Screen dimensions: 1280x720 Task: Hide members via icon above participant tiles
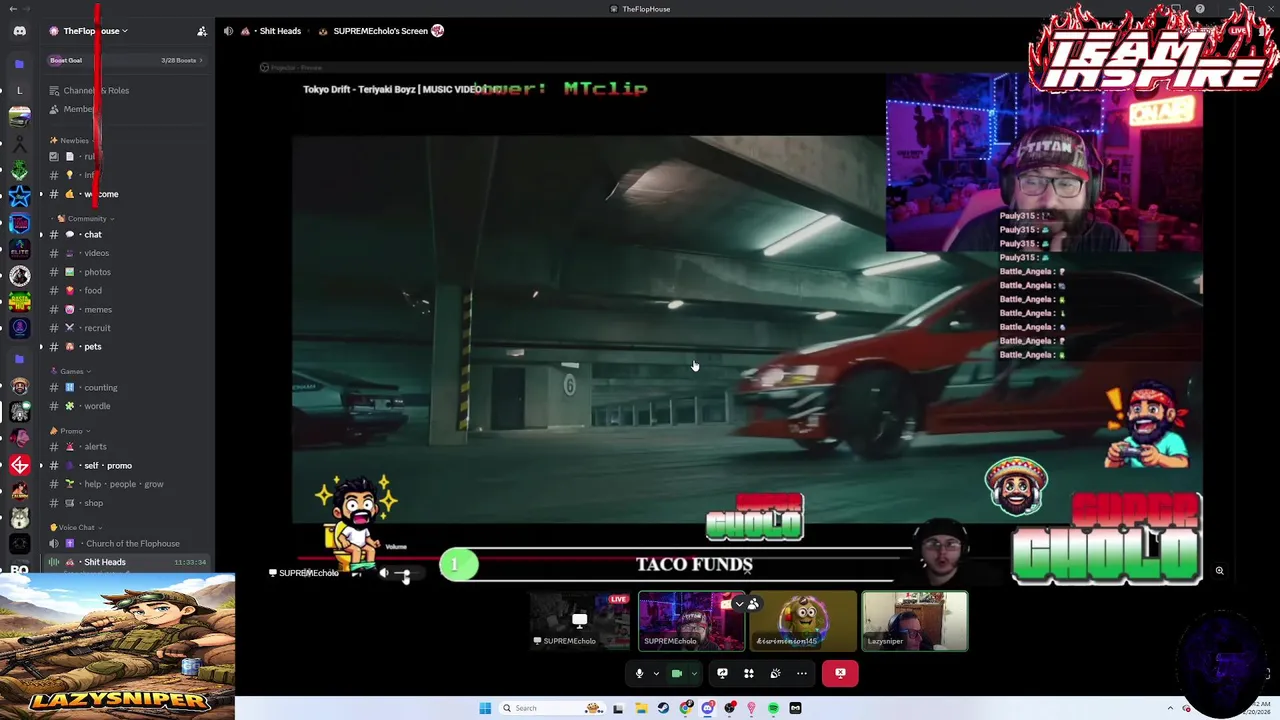click(x=747, y=604)
